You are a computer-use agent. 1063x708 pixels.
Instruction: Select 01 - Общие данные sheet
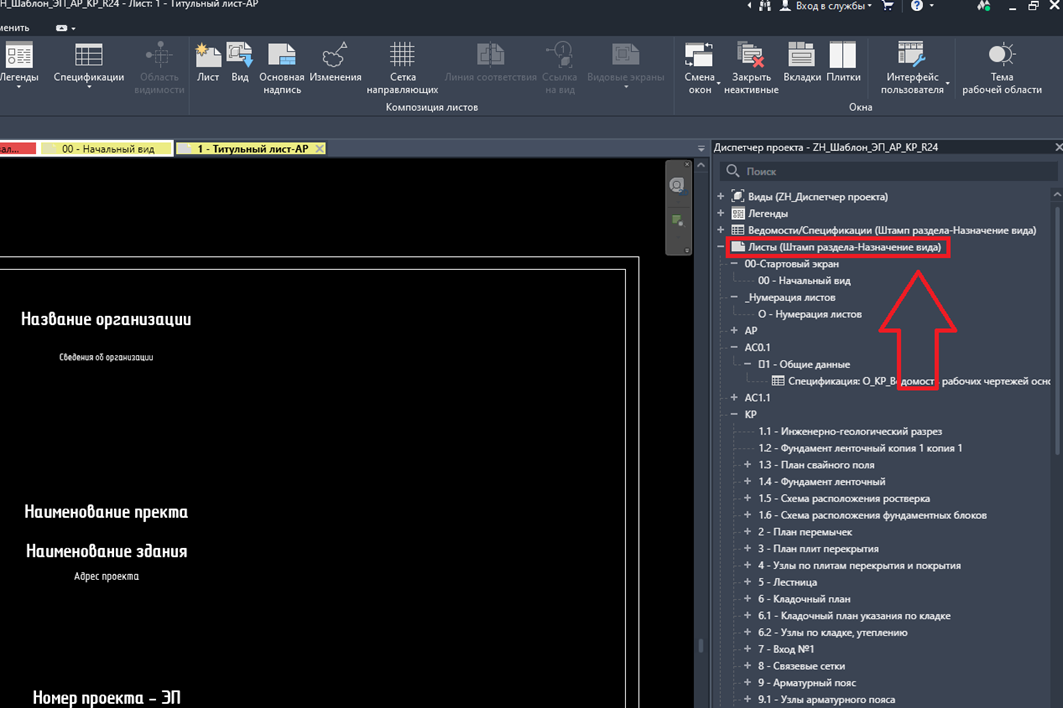coord(803,364)
